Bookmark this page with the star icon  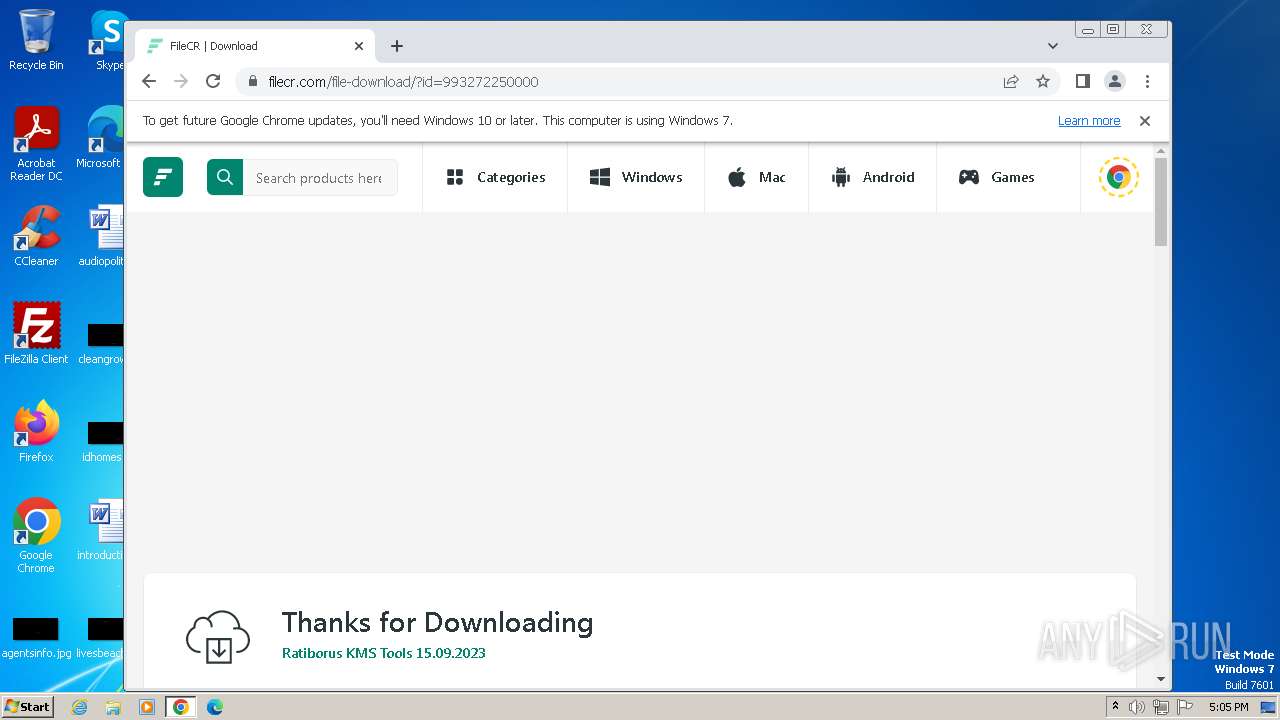pyautogui.click(x=1043, y=81)
